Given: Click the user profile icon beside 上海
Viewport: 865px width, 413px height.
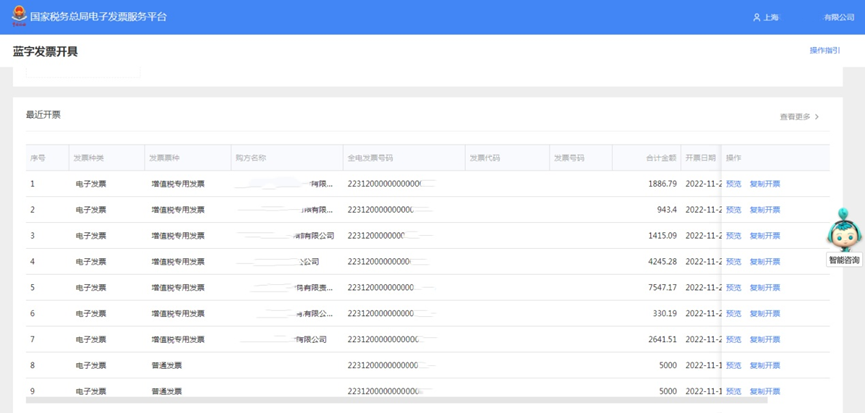Looking at the screenshot, I should tap(756, 18).
